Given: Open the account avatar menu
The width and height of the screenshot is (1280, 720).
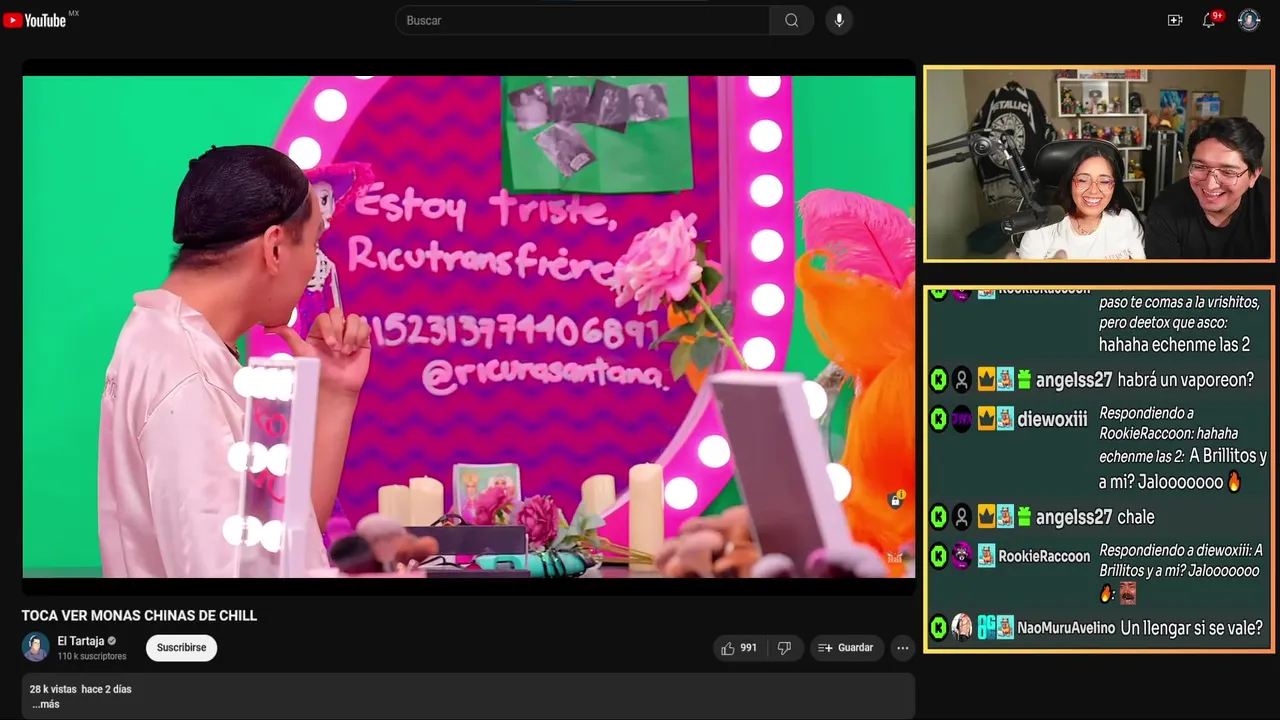Looking at the screenshot, I should (1249, 20).
